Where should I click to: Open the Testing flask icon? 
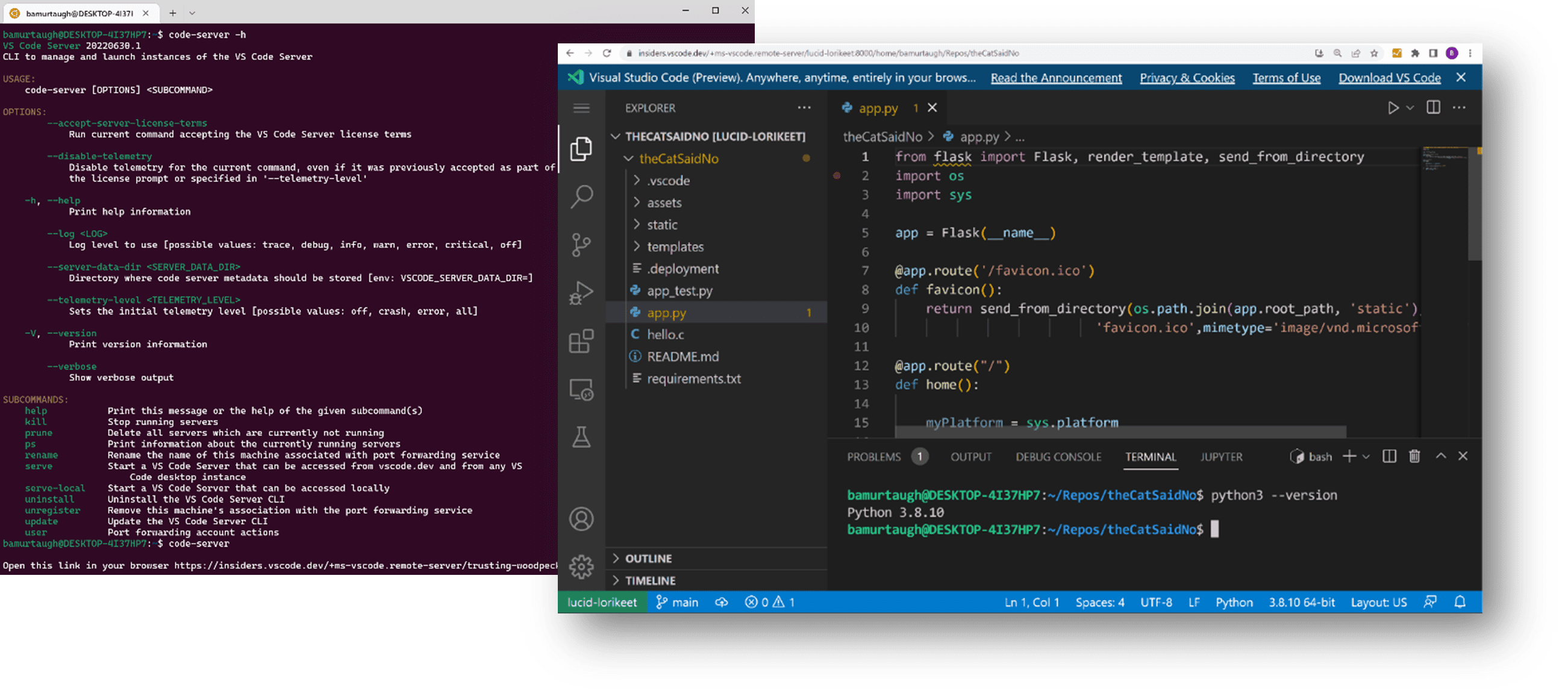[581, 437]
